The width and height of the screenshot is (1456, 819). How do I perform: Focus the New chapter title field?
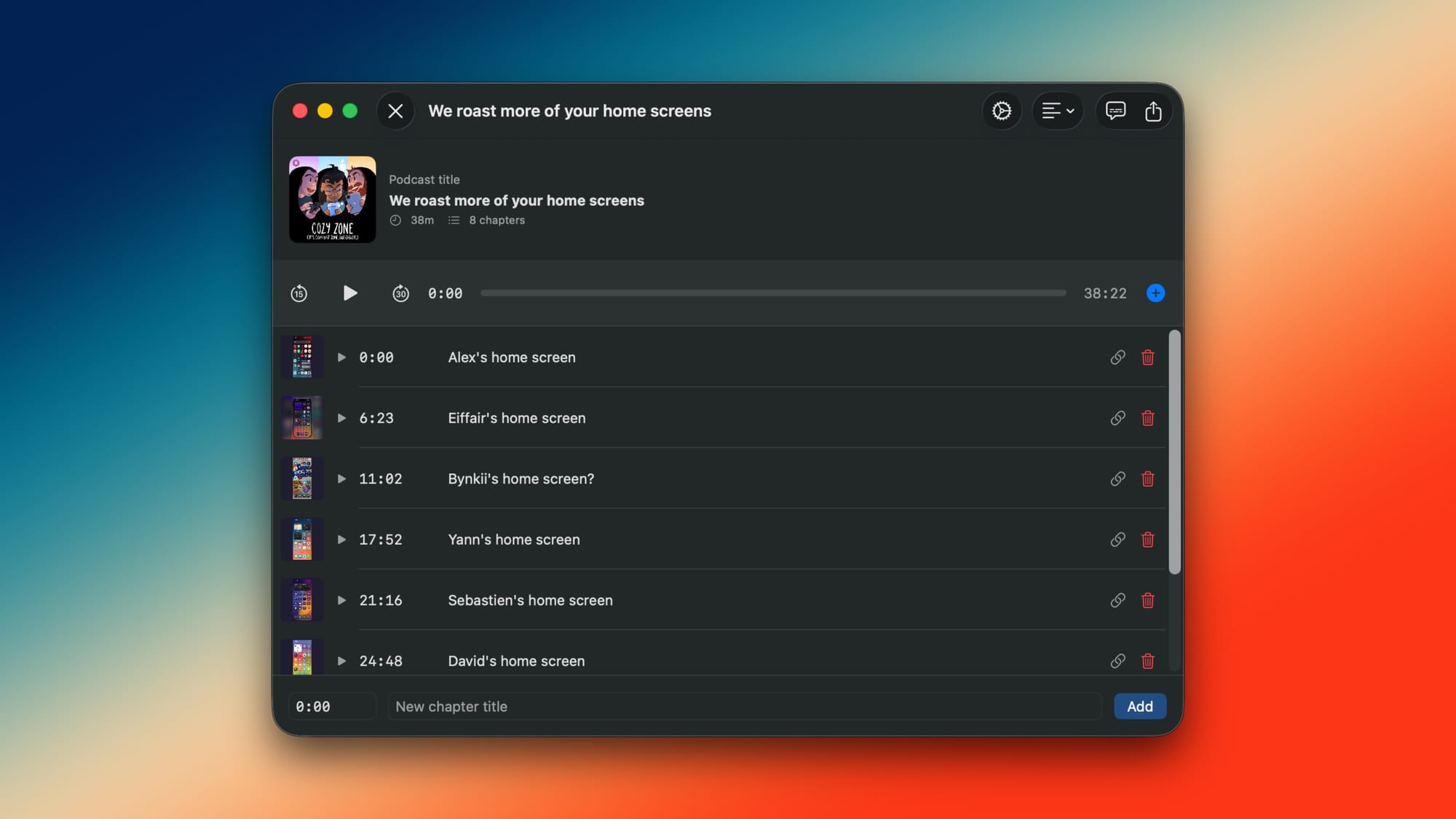pos(743,706)
